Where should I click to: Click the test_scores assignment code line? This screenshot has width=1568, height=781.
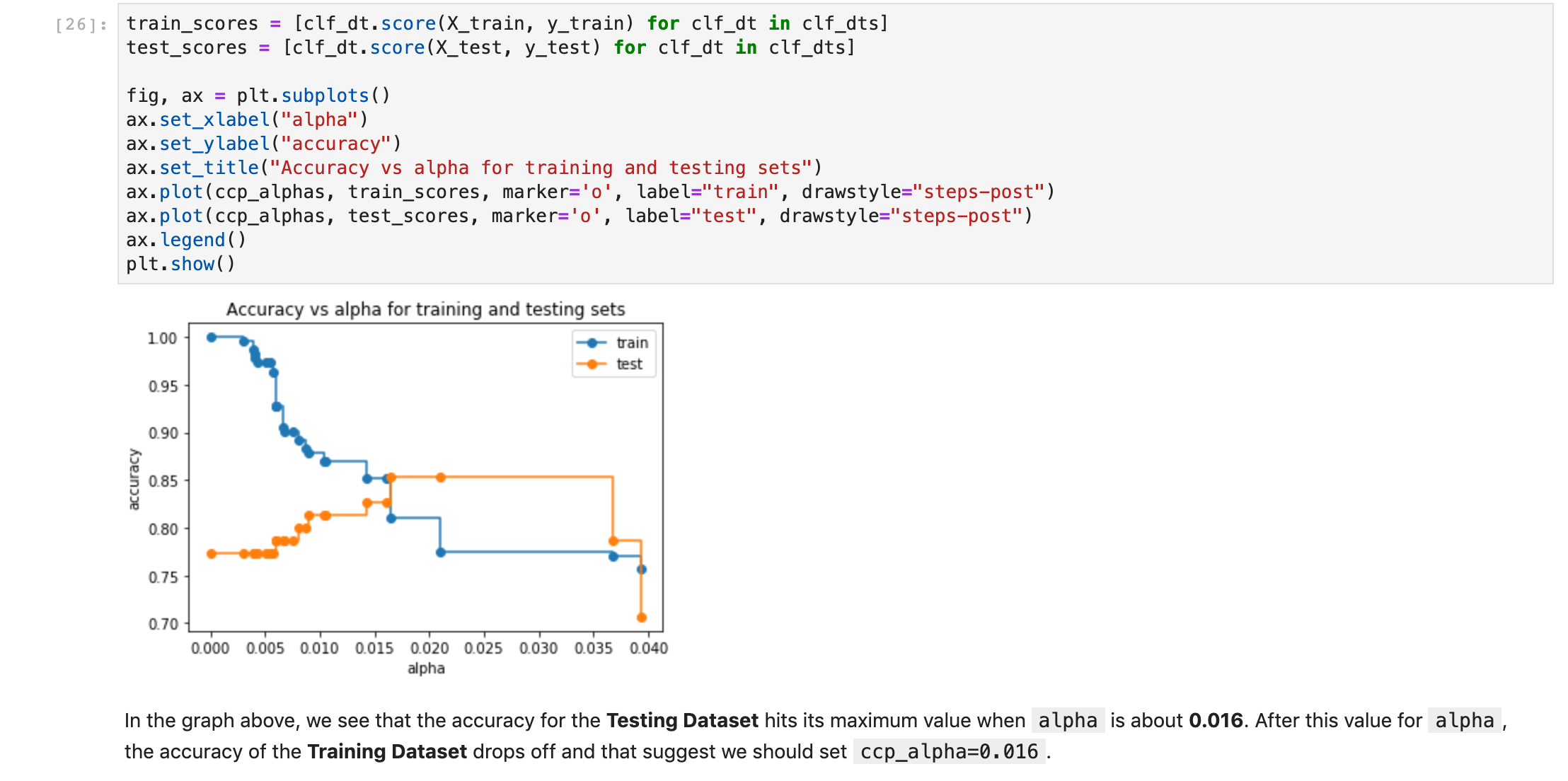click(490, 47)
